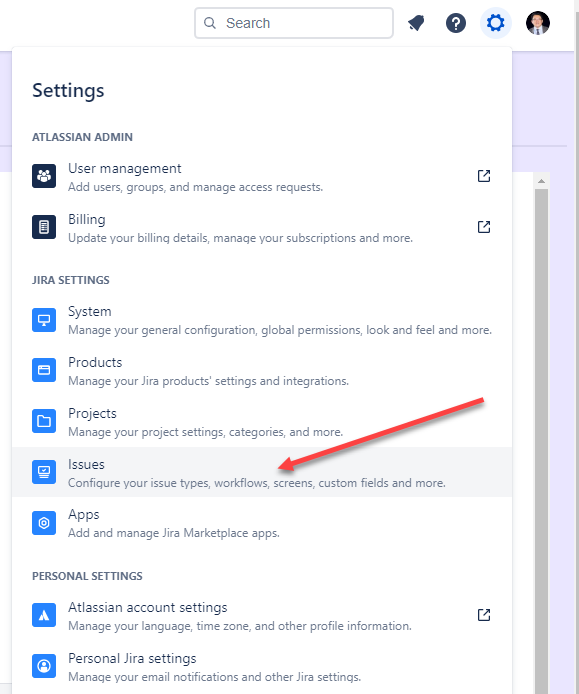Click external link icon beside Atlassian account settings
This screenshot has width=579, height=694.
click(484, 615)
